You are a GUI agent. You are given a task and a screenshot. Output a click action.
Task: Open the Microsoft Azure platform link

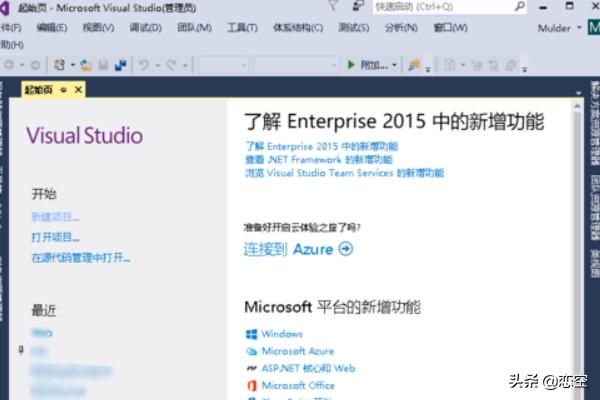click(x=297, y=351)
